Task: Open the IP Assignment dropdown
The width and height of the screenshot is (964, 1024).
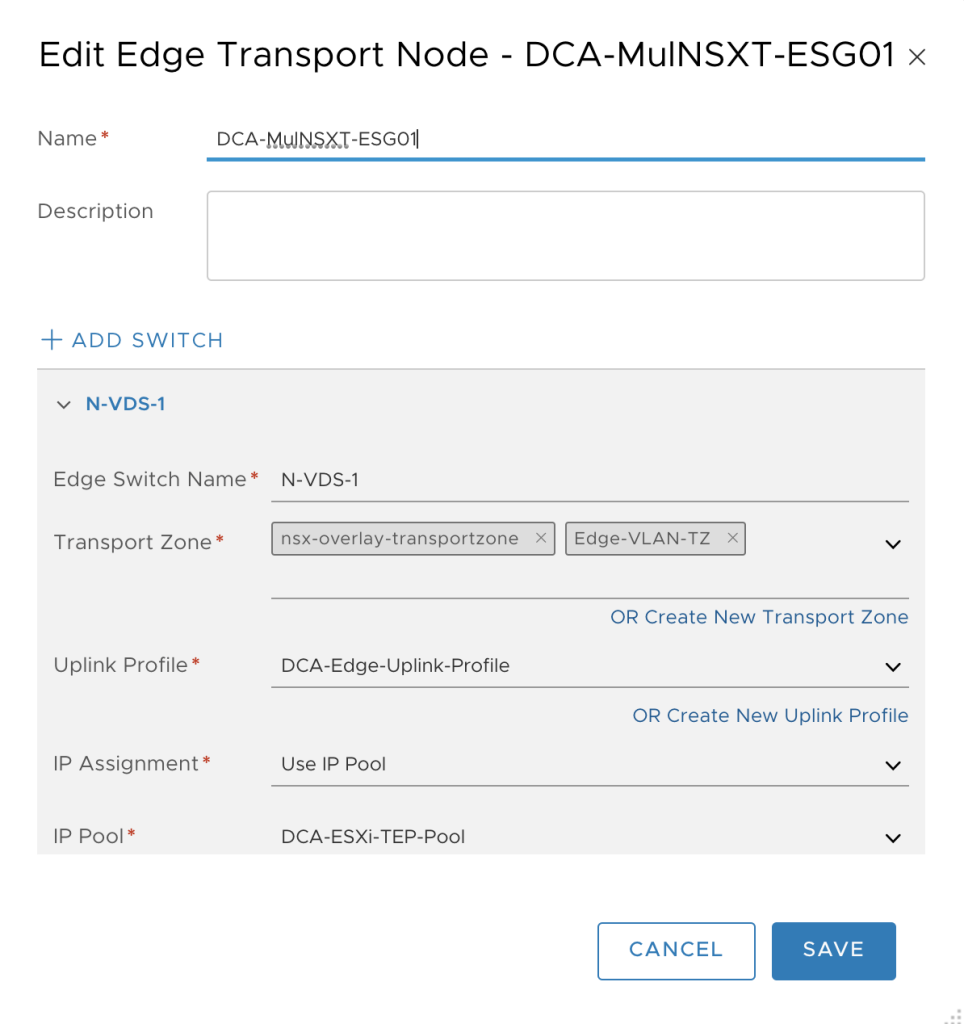Action: coord(590,765)
